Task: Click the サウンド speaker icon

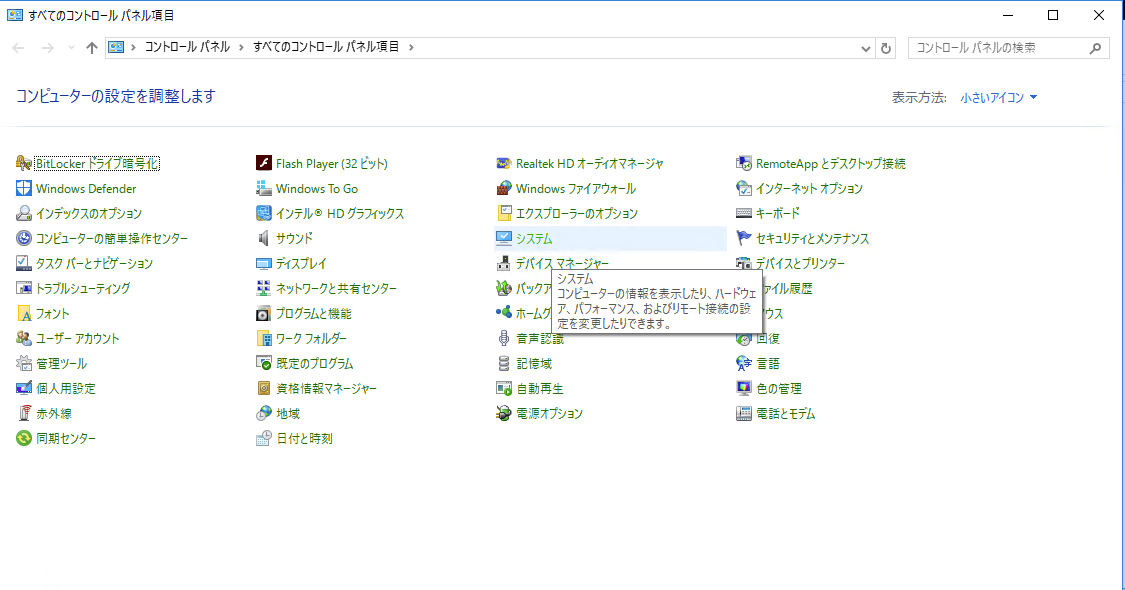Action: (x=264, y=238)
